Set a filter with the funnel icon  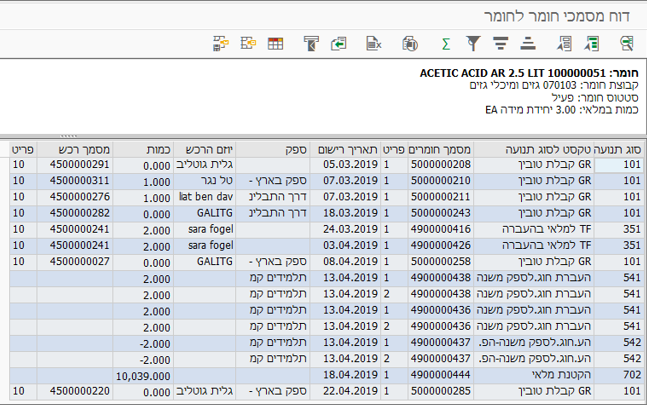click(473, 43)
